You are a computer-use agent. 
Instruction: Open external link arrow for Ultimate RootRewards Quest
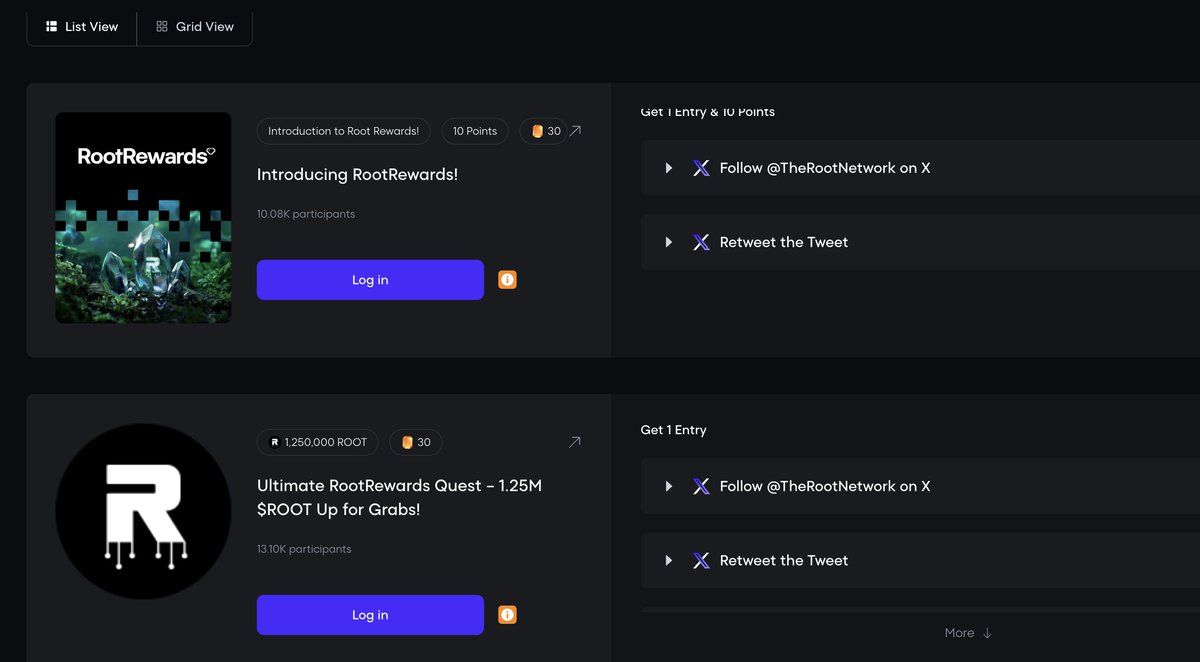coord(575,442)
